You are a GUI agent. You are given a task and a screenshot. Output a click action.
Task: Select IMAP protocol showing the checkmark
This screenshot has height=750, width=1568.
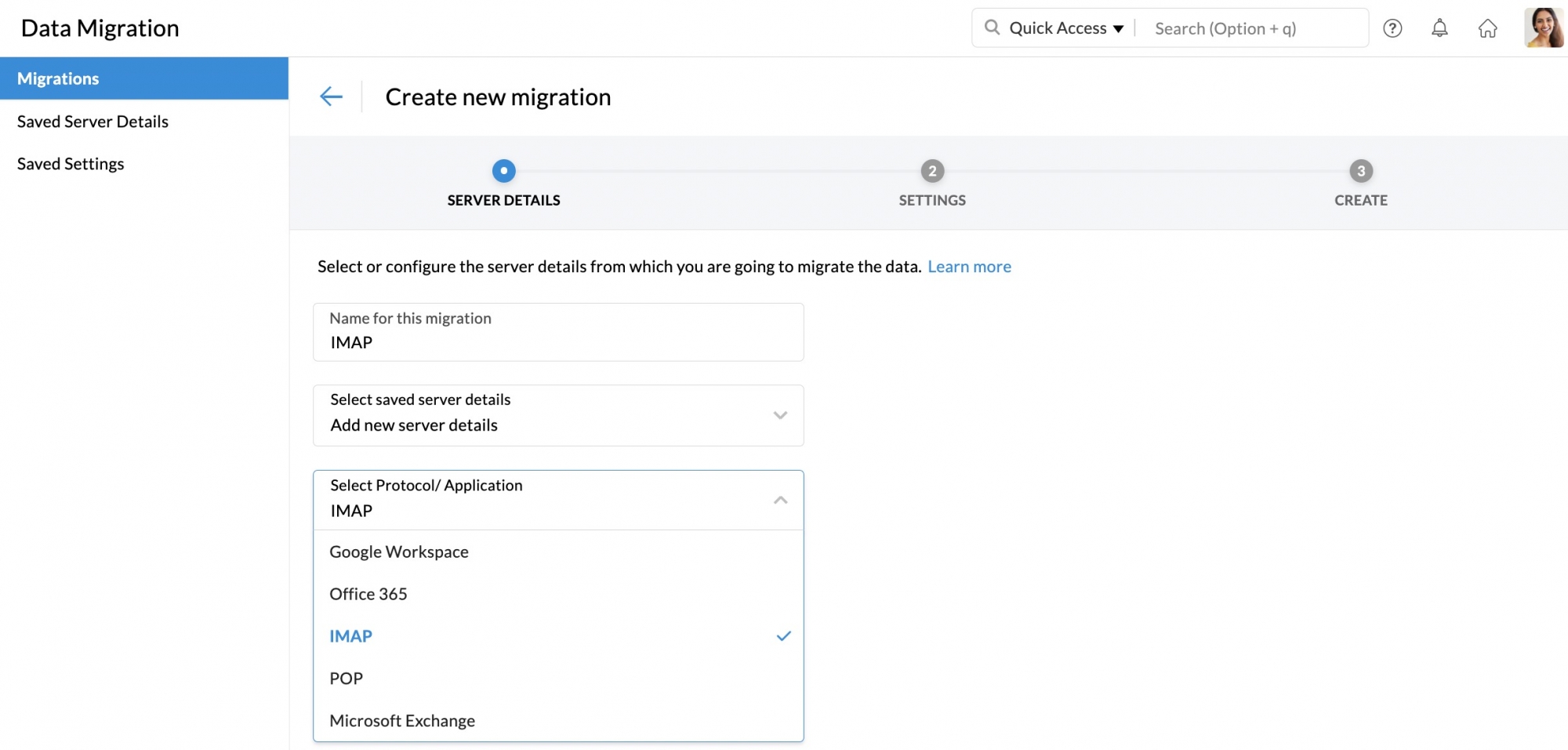pyautogui.click(x=351, y=636)
